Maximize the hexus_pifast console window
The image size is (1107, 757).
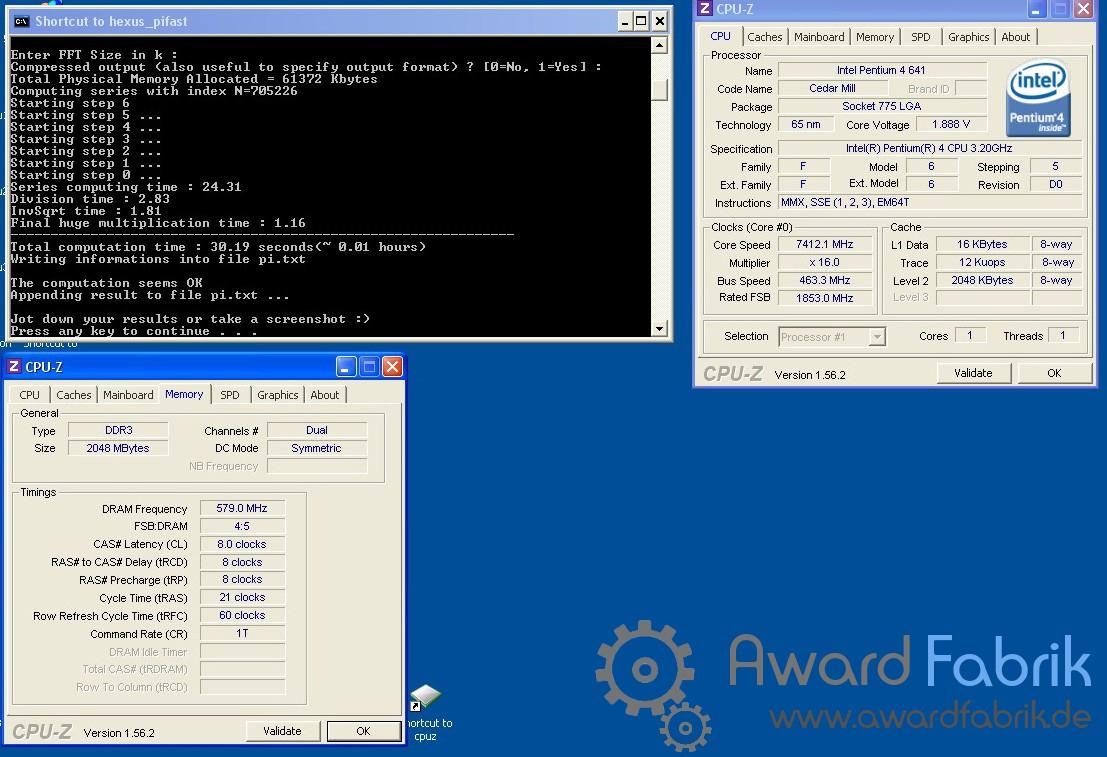pyautogui.click(x=641, y=21)
